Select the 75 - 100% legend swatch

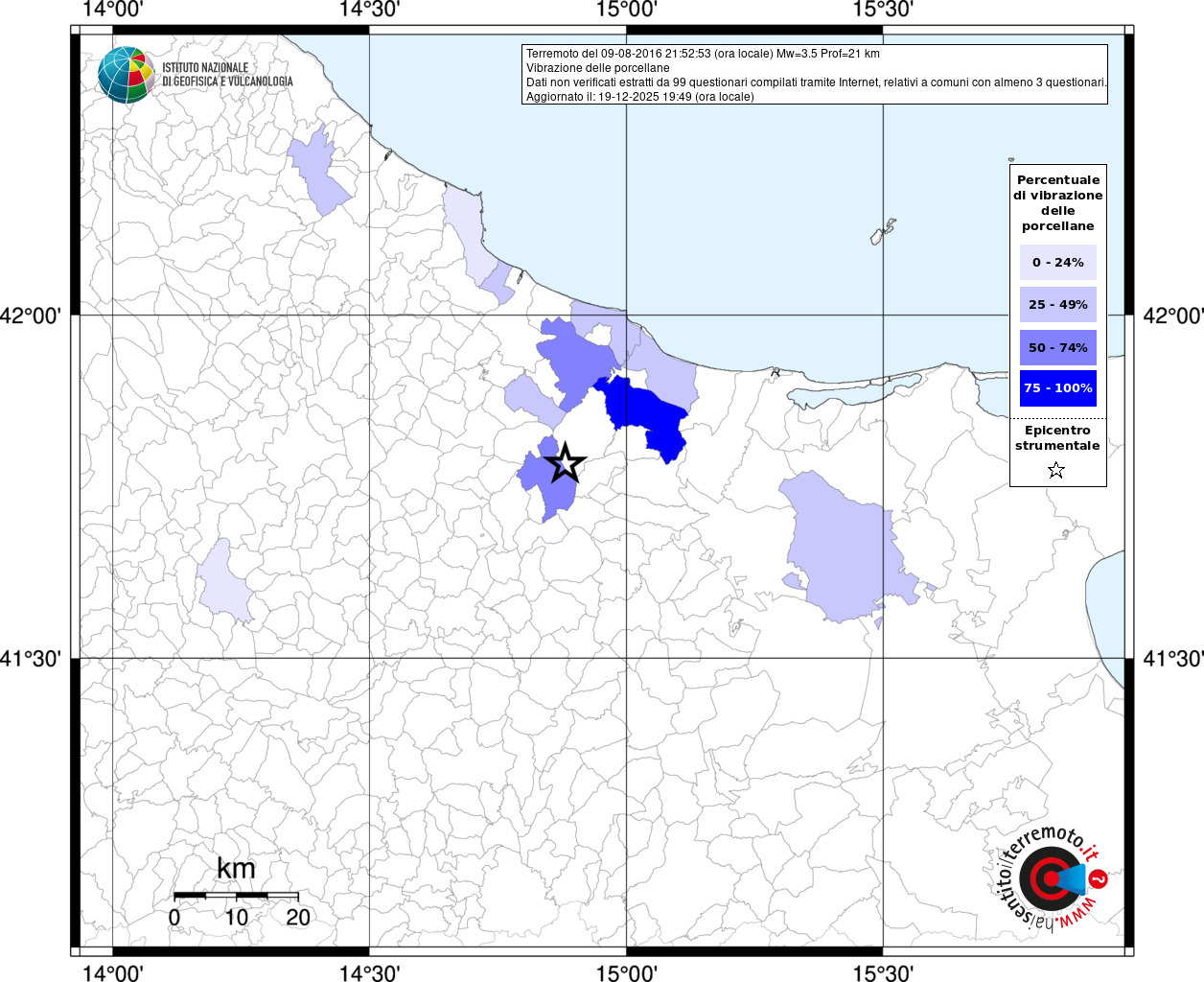tap(1057, 388)
